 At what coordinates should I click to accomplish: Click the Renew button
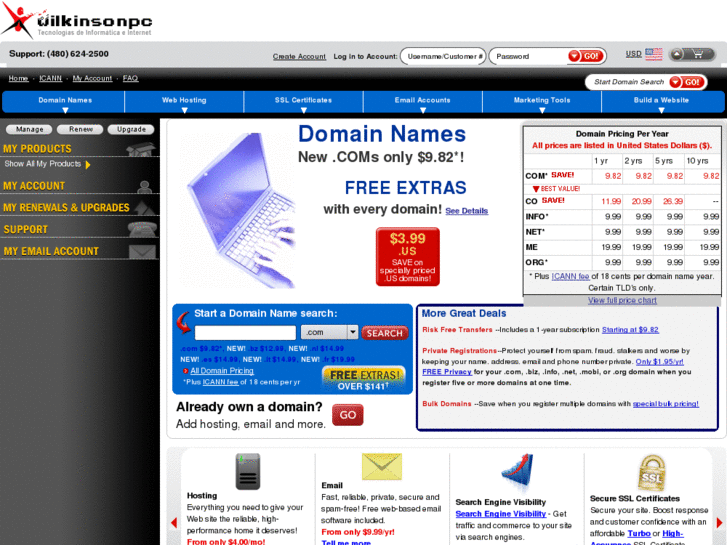click(x=81, y=129)
